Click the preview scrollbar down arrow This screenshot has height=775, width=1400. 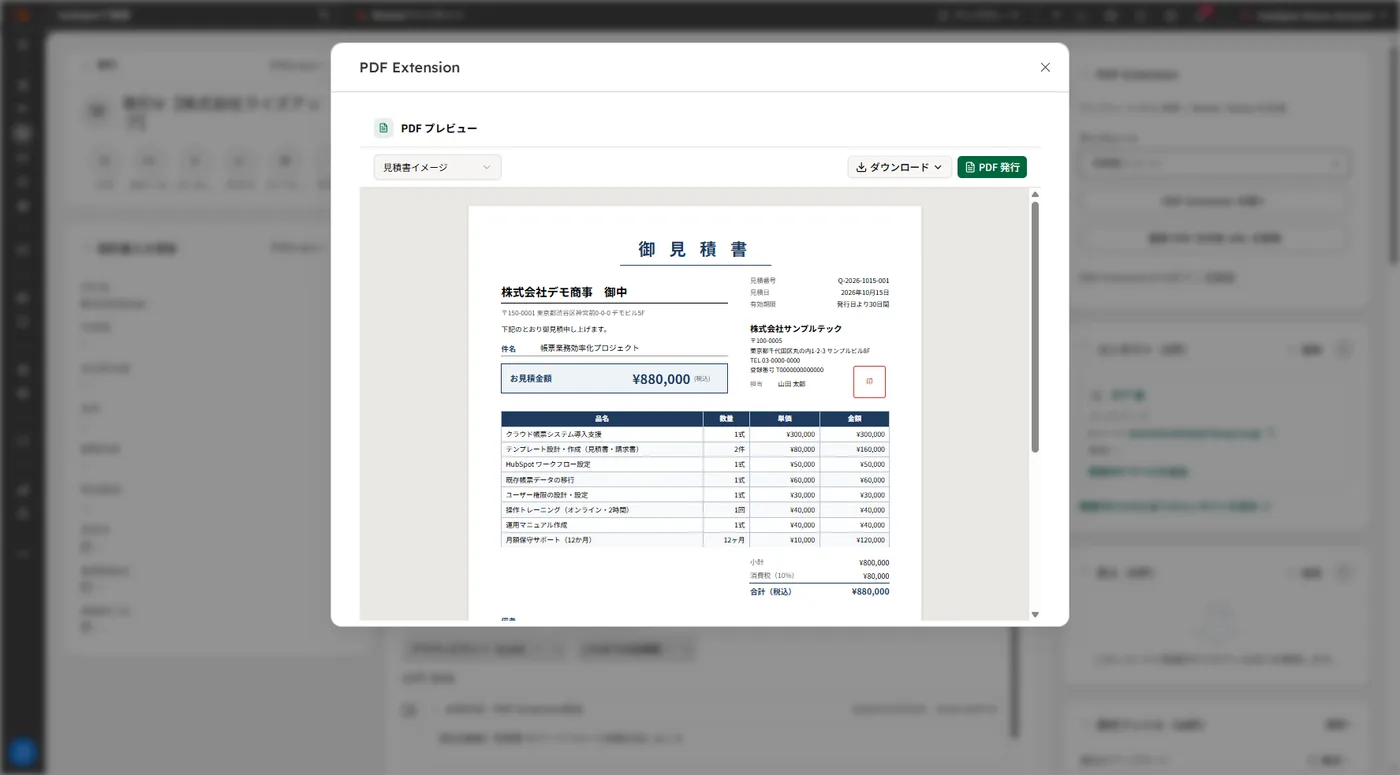coord(1035,614)
